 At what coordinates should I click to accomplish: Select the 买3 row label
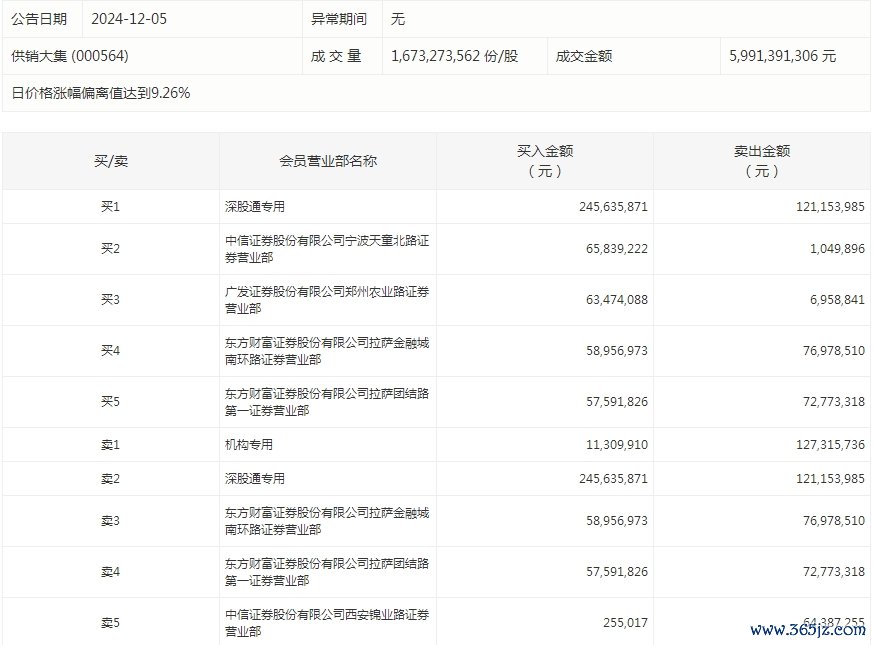[110, 300]
